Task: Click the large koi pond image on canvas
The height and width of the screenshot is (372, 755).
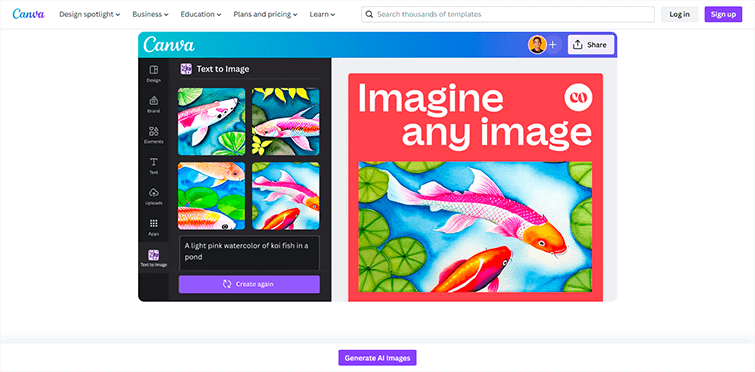Action: click(x=475, y=227)
